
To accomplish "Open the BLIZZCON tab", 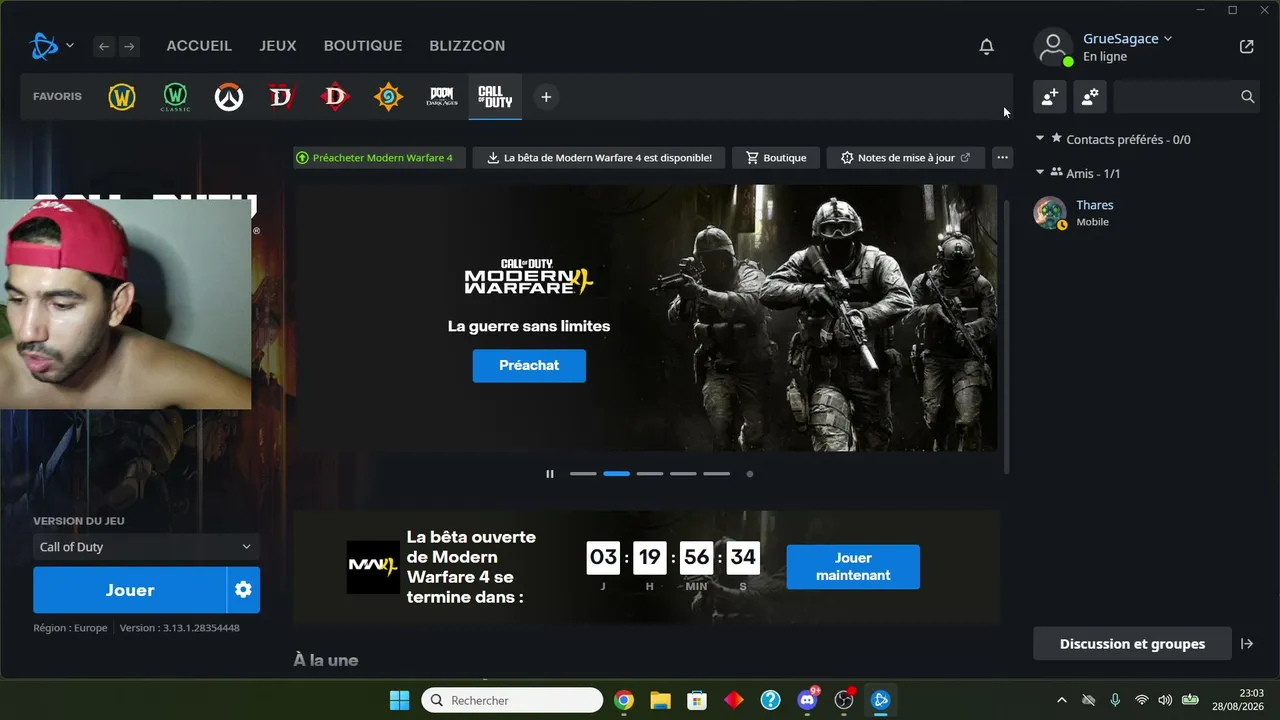I will (x=467, y=46).
